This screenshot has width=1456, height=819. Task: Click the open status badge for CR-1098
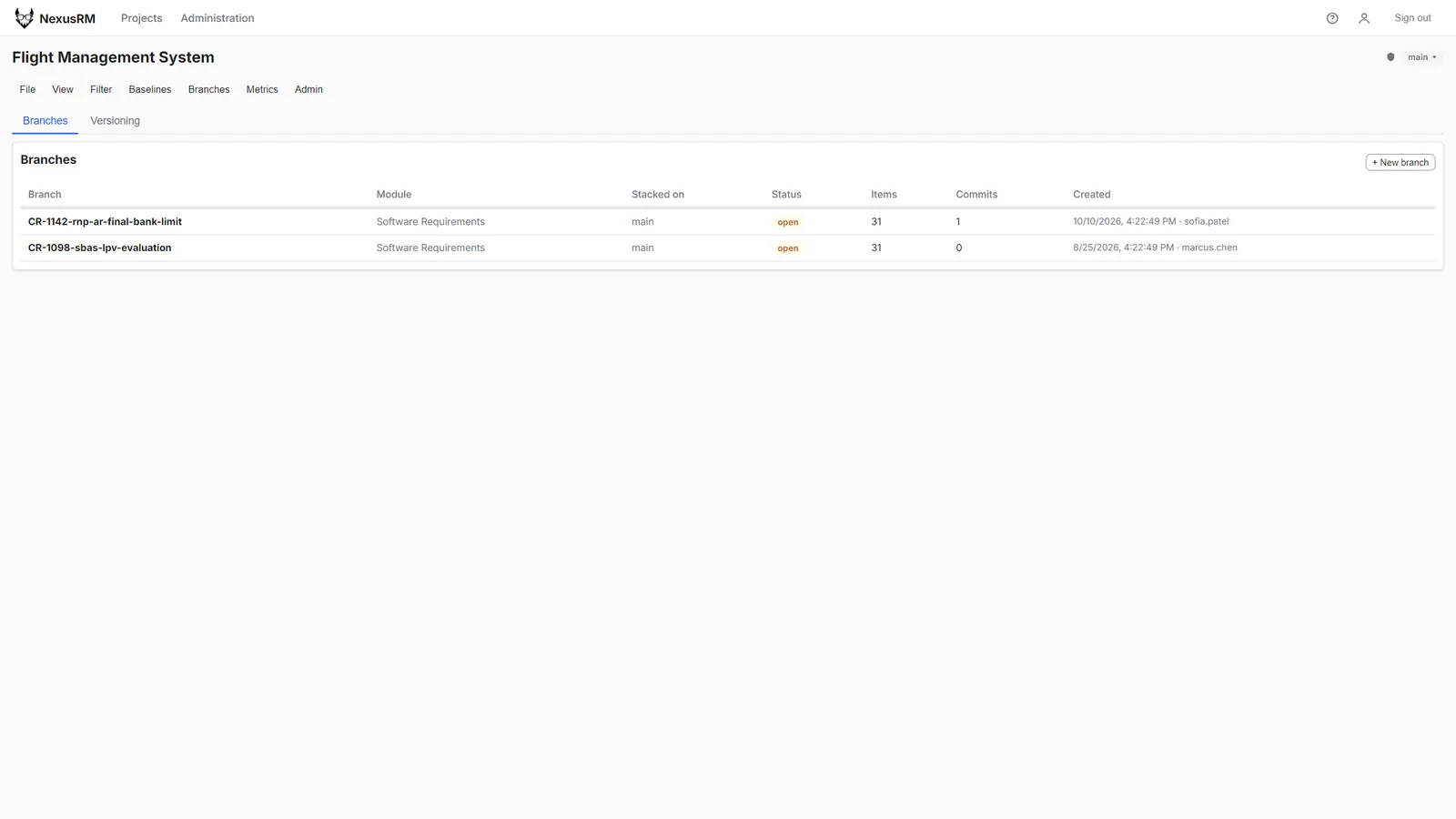(788, 248)
